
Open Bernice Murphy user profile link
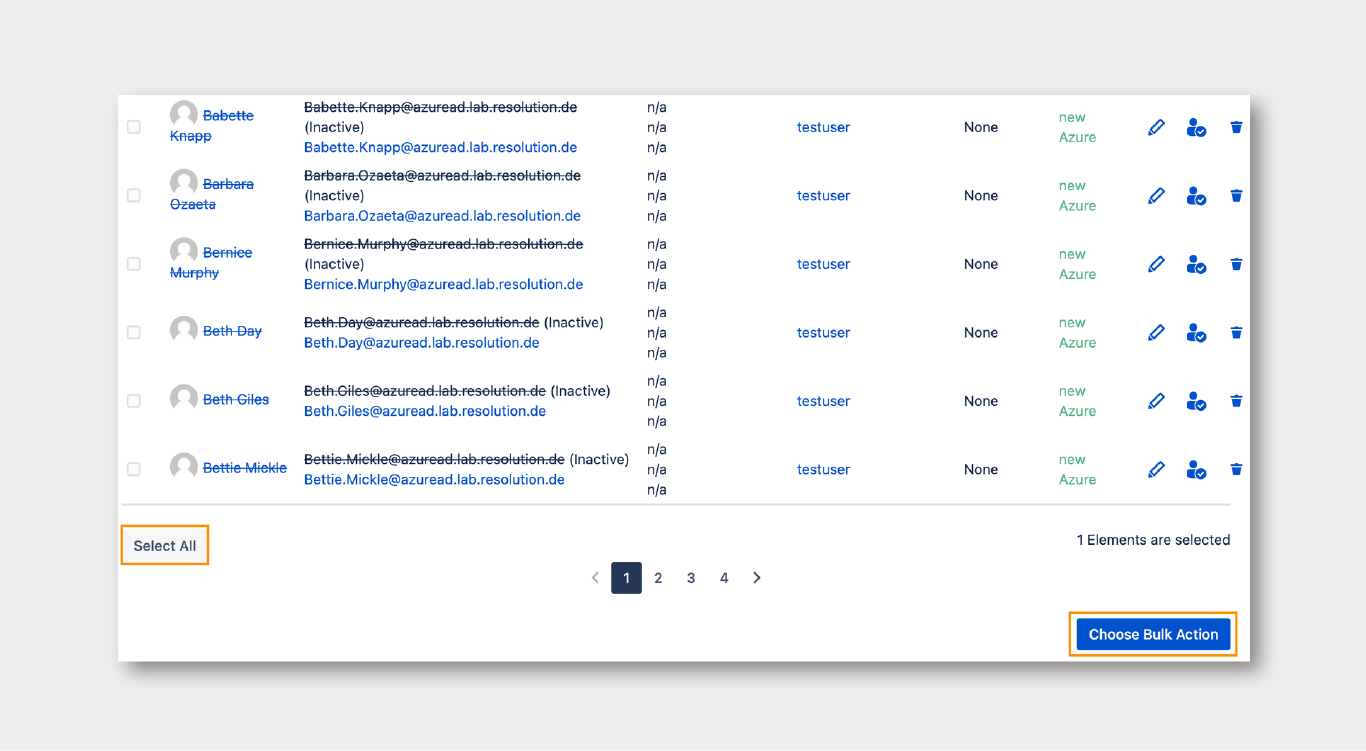[x=211, y=262]
